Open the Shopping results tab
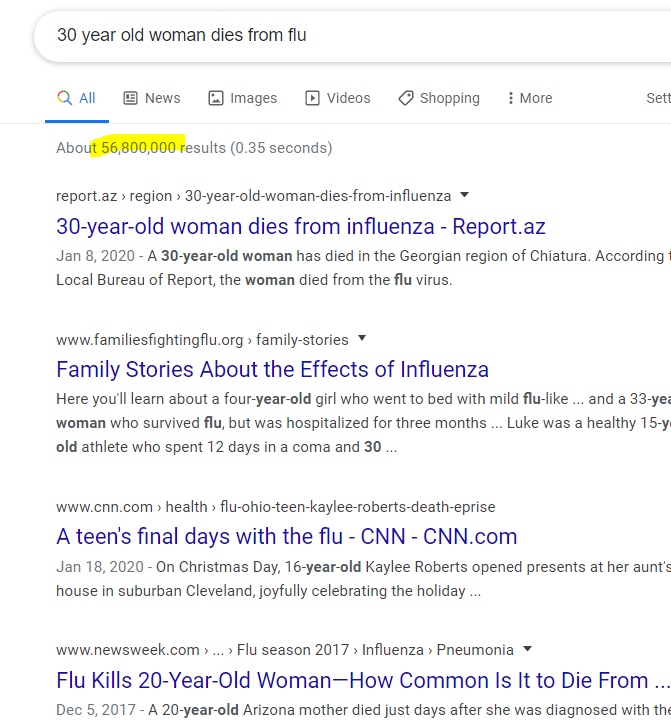The width and height of the screenshot is (671, 726). click(x=439, y=98)
